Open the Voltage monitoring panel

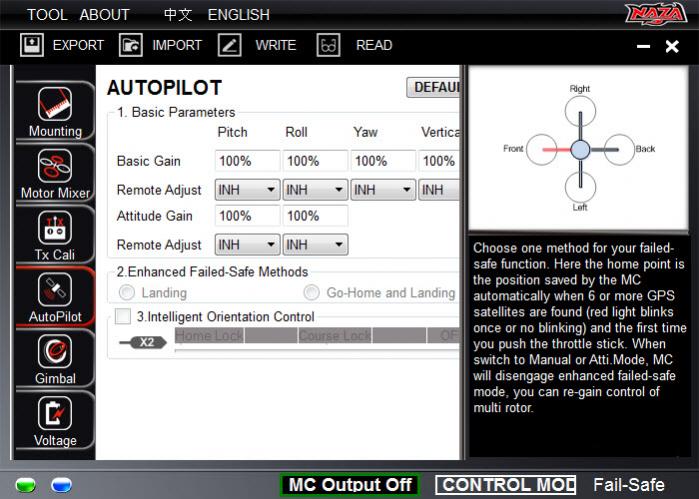pyautogui.click(x=55, y=420)
